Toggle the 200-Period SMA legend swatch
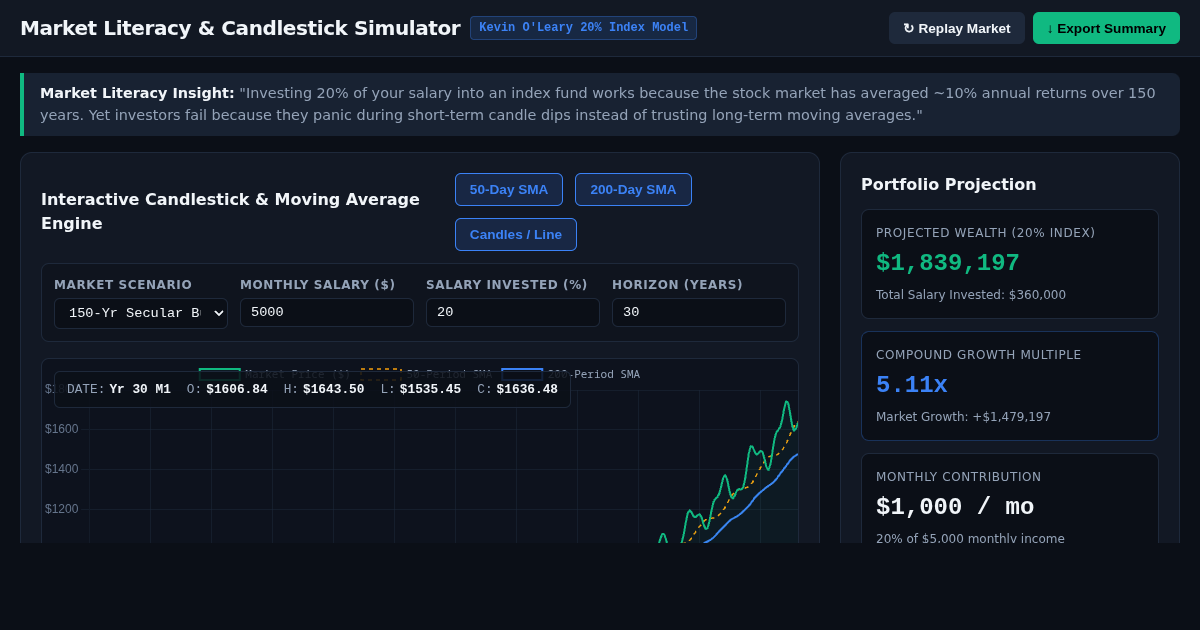Image resolution: width=1200 pixels, height=630 pixels. tap(522, 374)
